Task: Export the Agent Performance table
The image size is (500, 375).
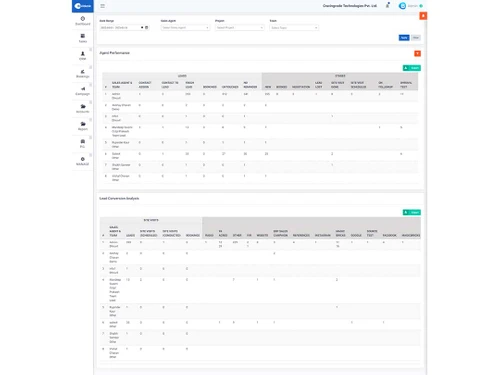Action: tap(412, 68)
